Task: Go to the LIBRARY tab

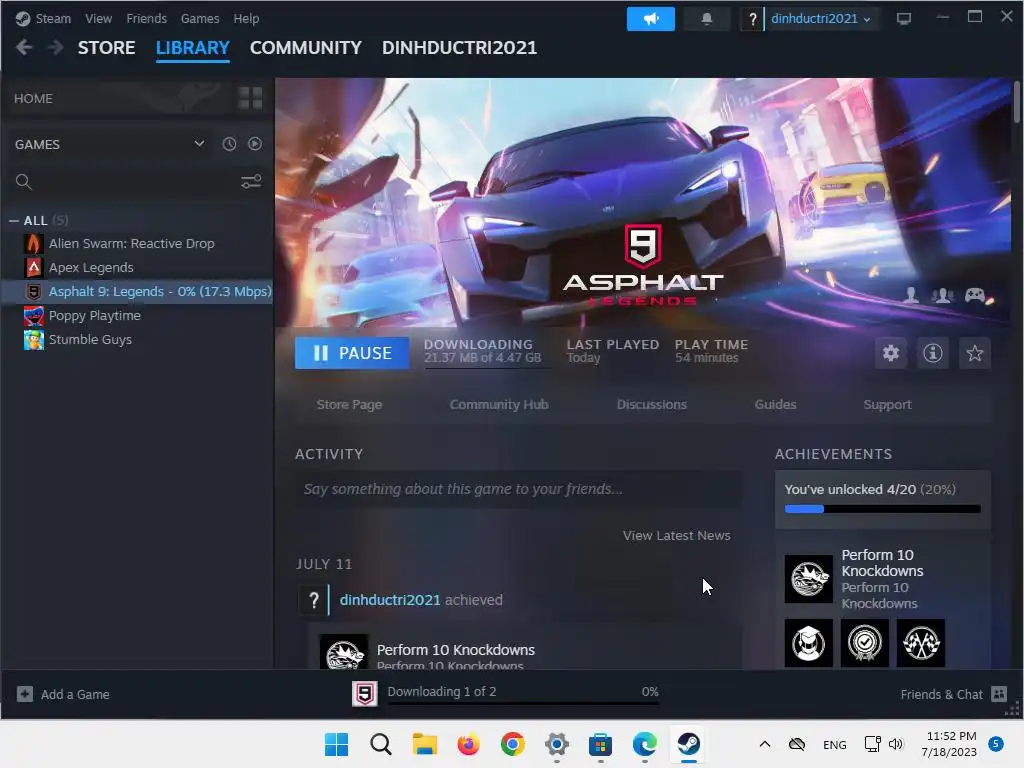Action: [193, 48]
